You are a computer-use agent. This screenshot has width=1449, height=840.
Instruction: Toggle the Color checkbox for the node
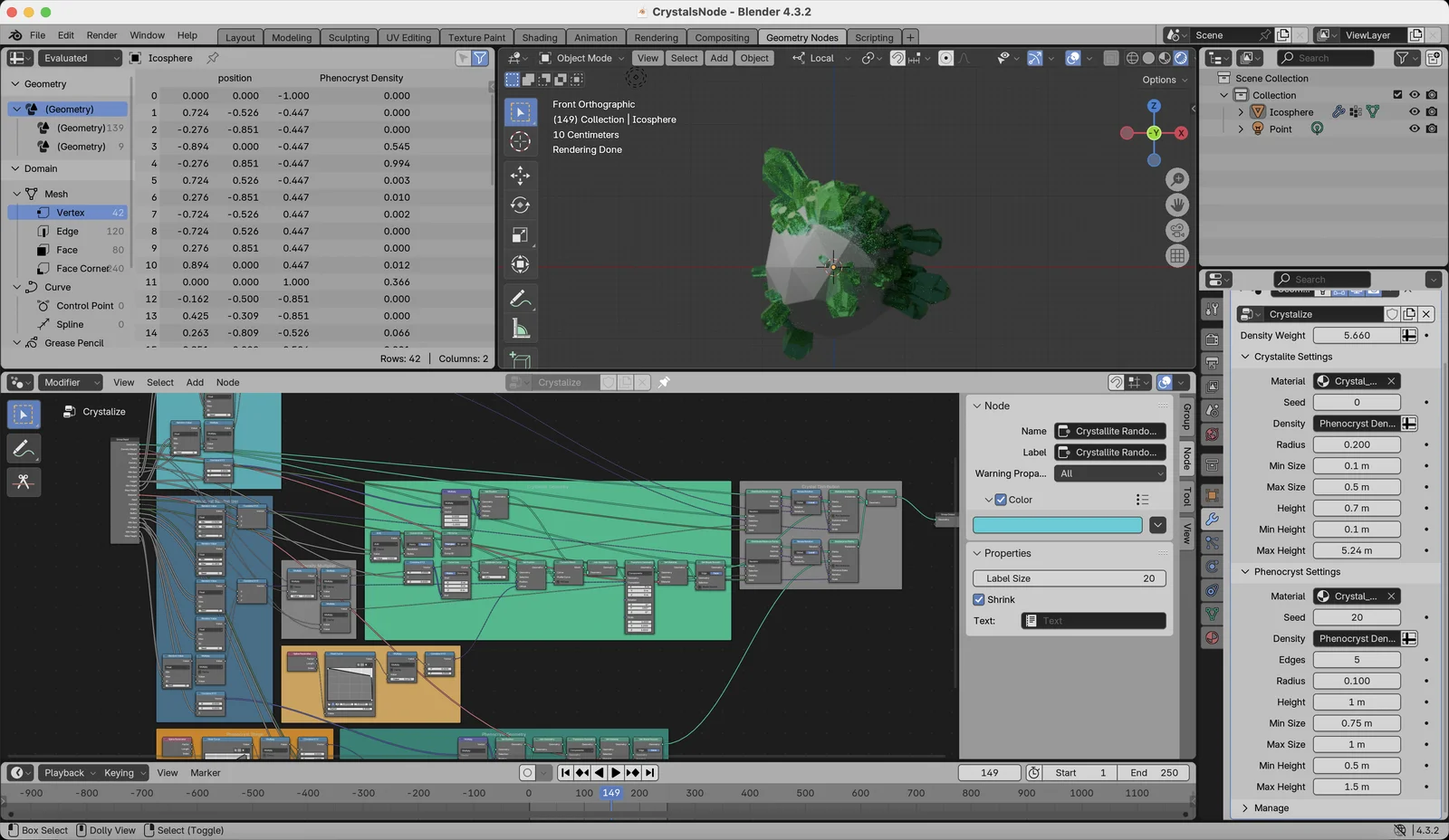1000,499
